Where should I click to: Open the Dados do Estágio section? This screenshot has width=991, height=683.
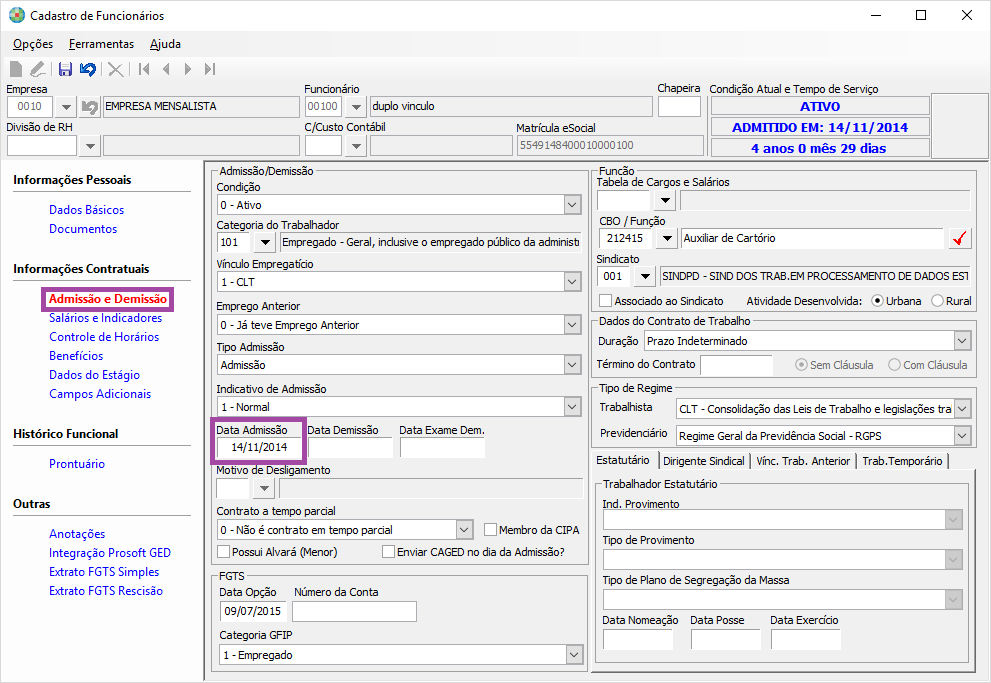[94, 375]
